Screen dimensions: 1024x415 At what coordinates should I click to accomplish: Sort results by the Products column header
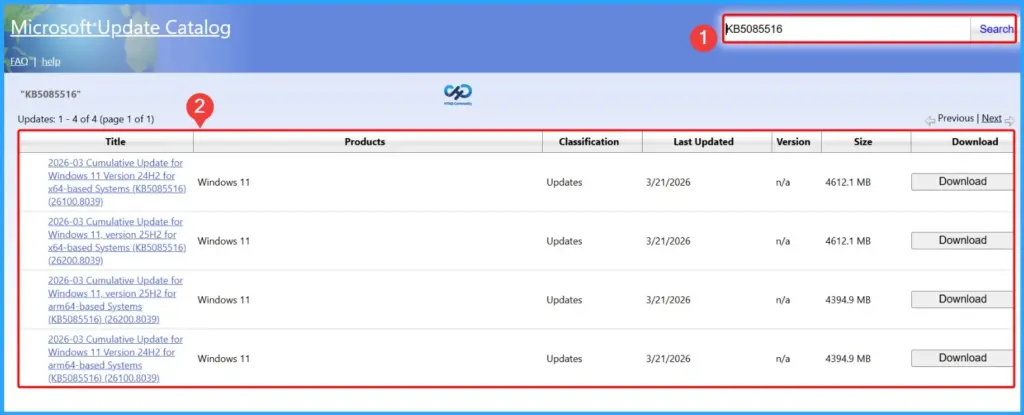[365, 142]
